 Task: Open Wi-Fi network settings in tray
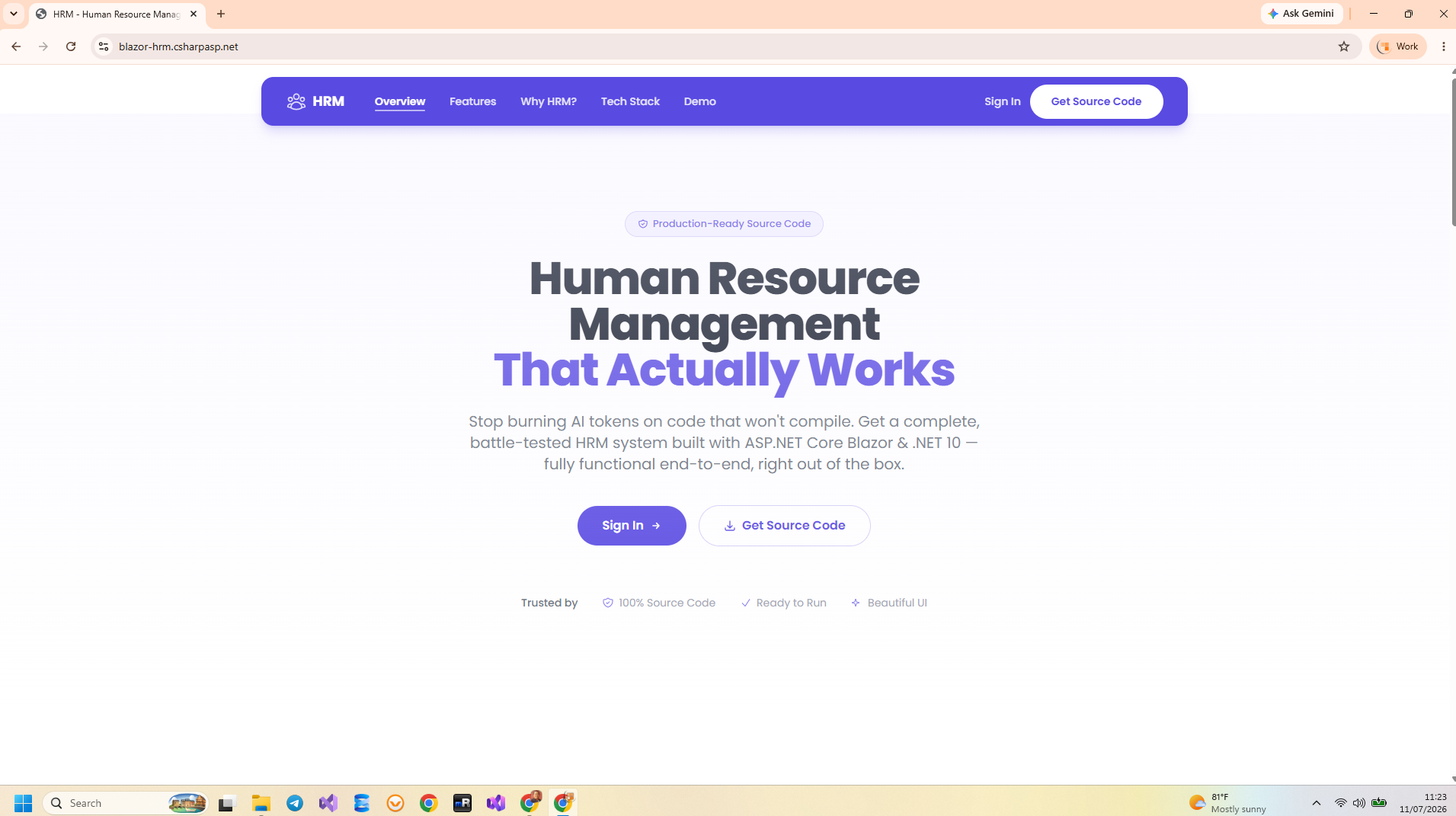point(1341,803)
